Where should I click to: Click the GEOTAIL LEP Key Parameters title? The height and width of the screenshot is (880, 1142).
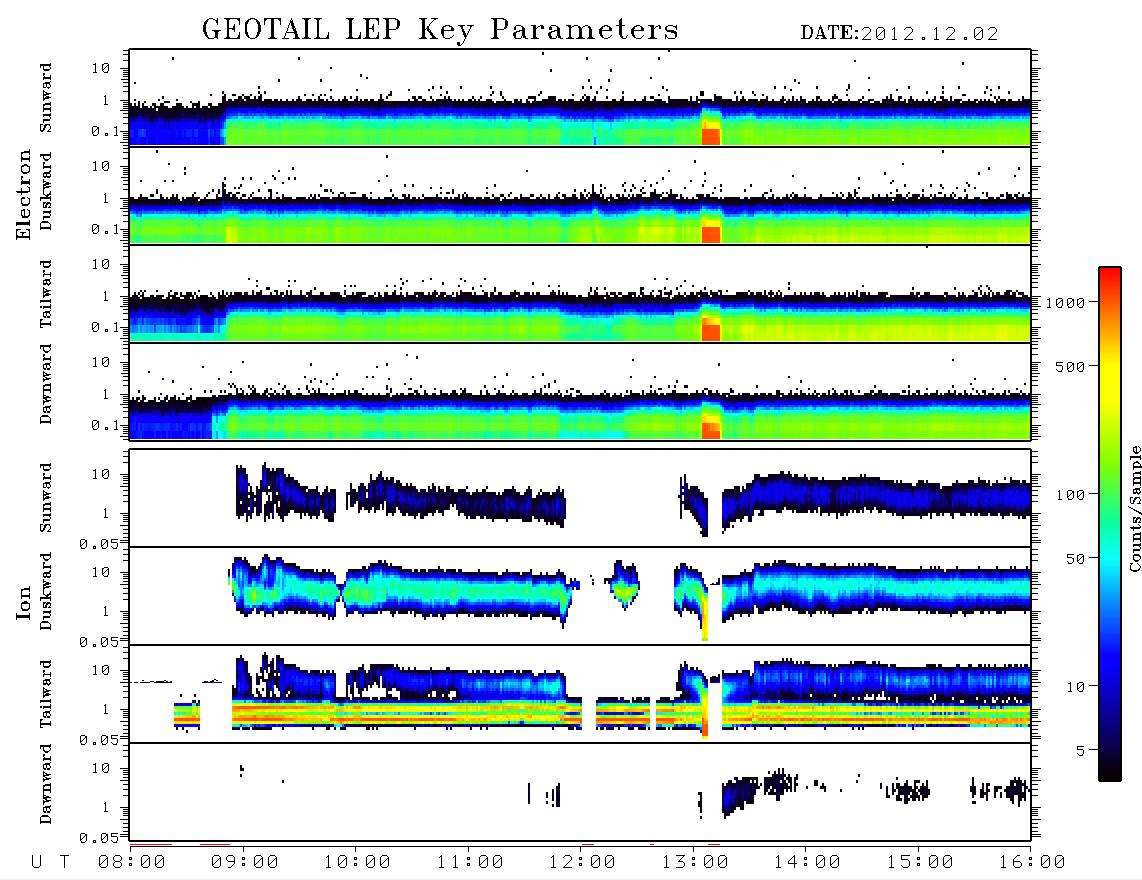440,30
